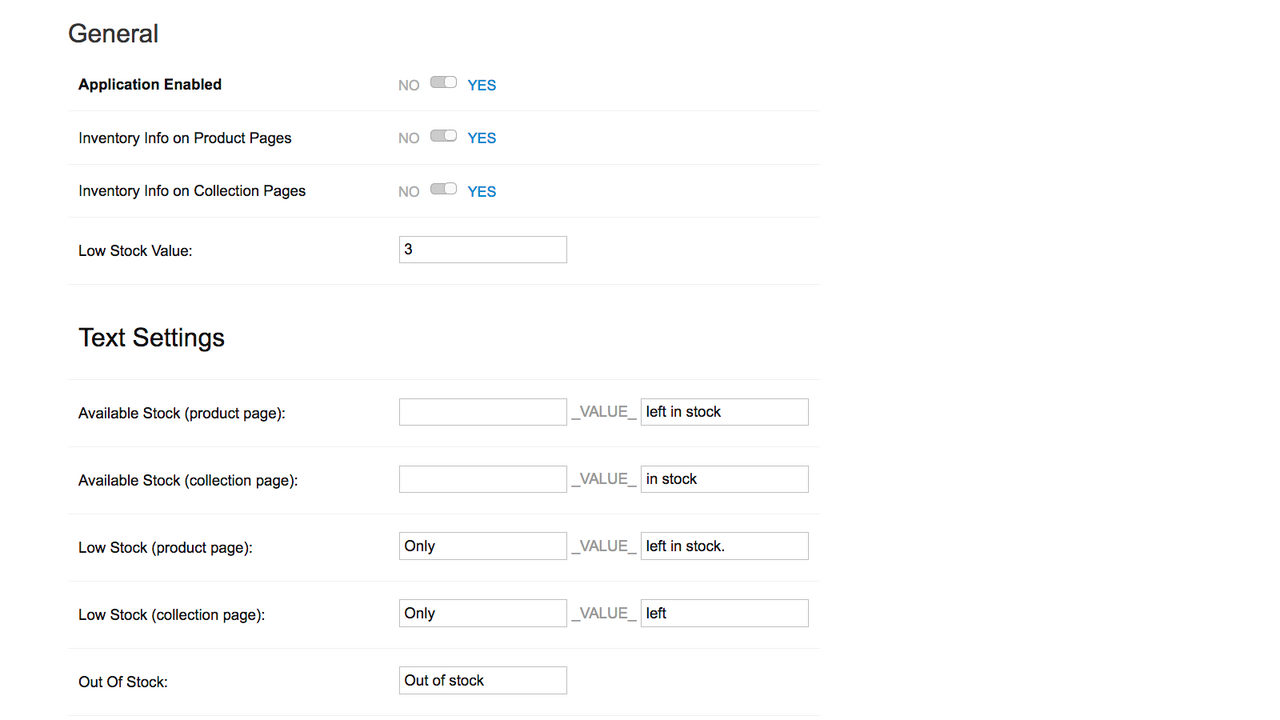
Task: Click the 'Out of stock' text field
Action: coord(483,680)
